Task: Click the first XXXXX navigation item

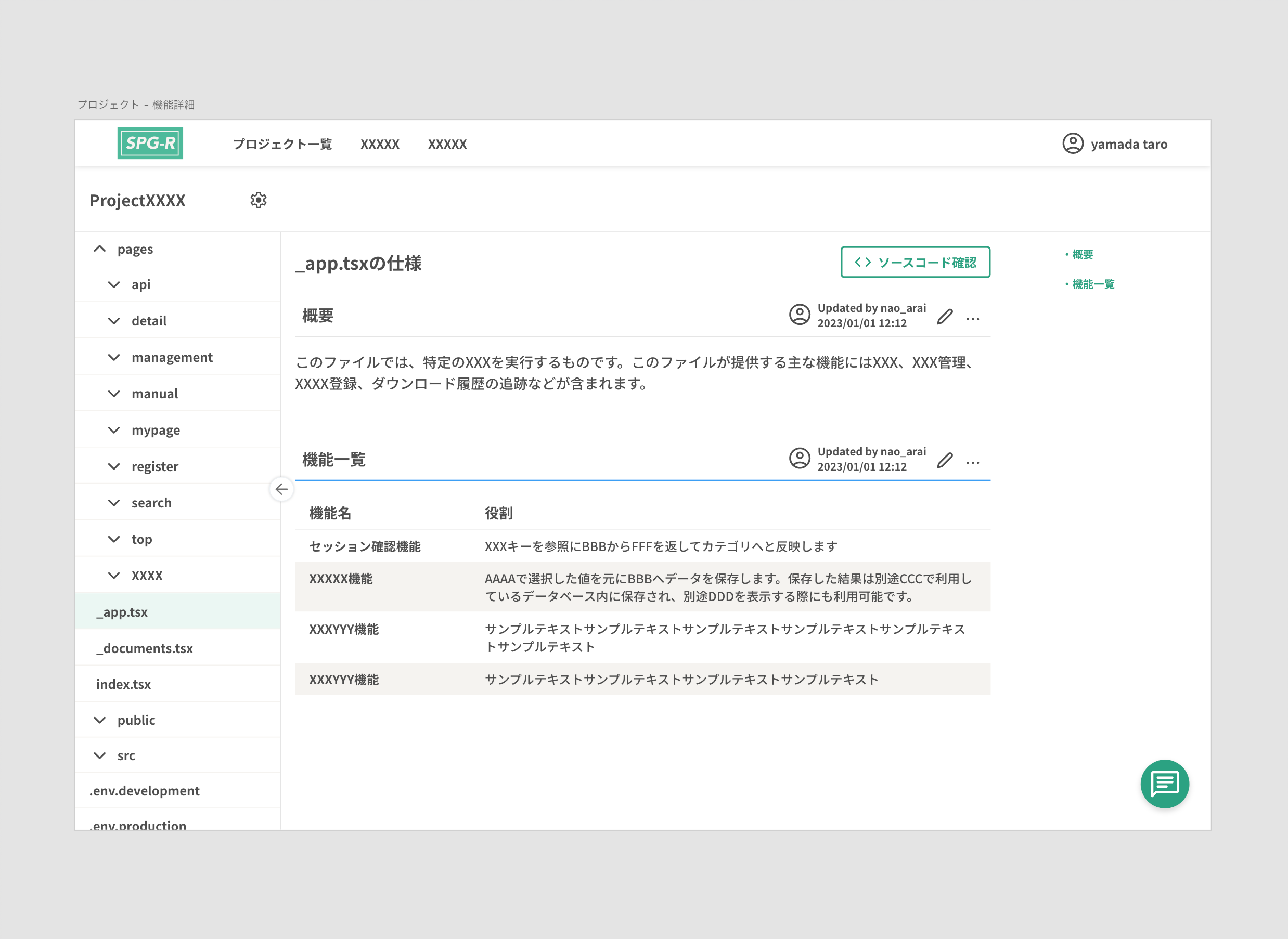Action: [380, 145]
